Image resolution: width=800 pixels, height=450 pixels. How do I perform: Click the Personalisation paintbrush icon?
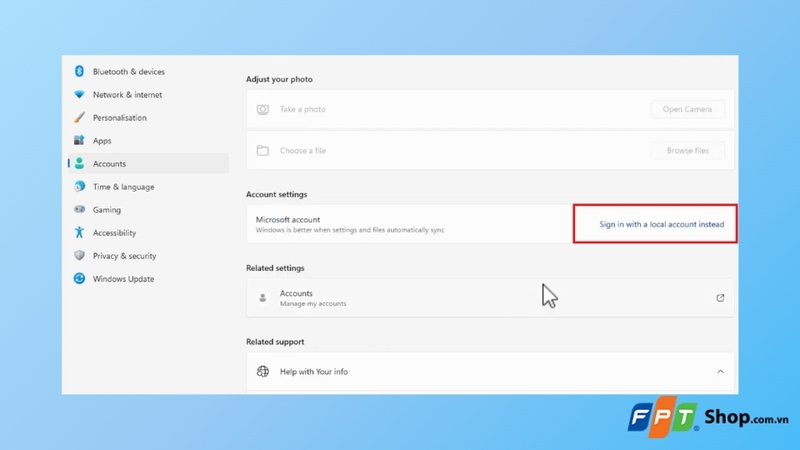79,117
